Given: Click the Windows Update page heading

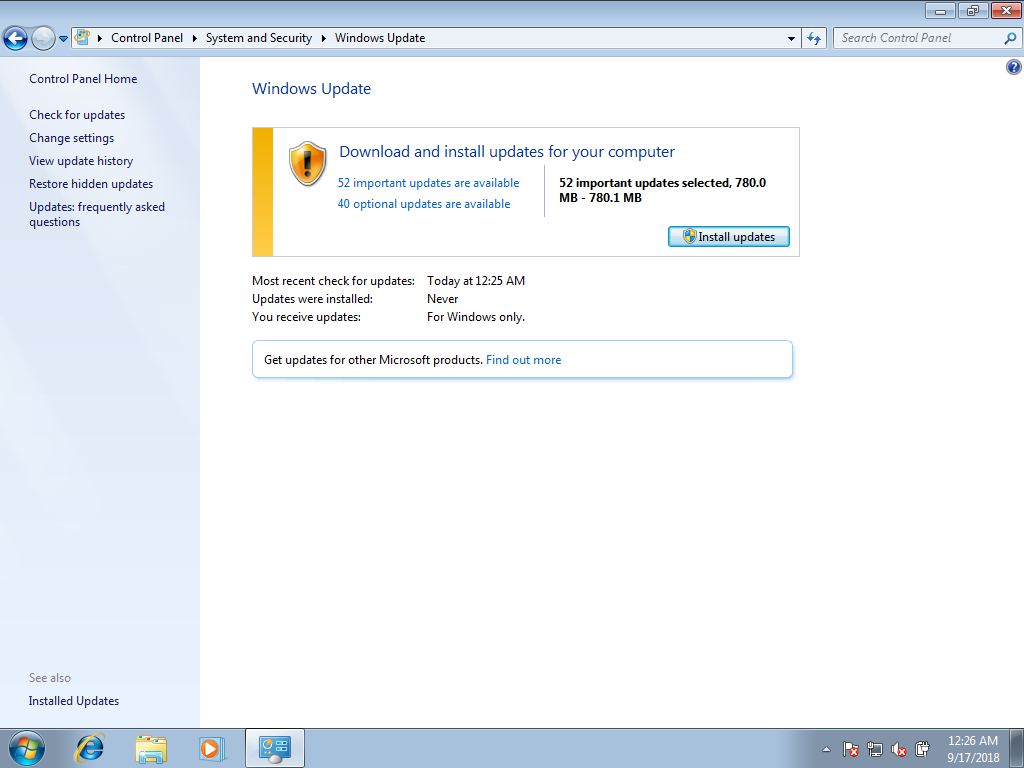Looking at the screenshot, I should (312, 89).
